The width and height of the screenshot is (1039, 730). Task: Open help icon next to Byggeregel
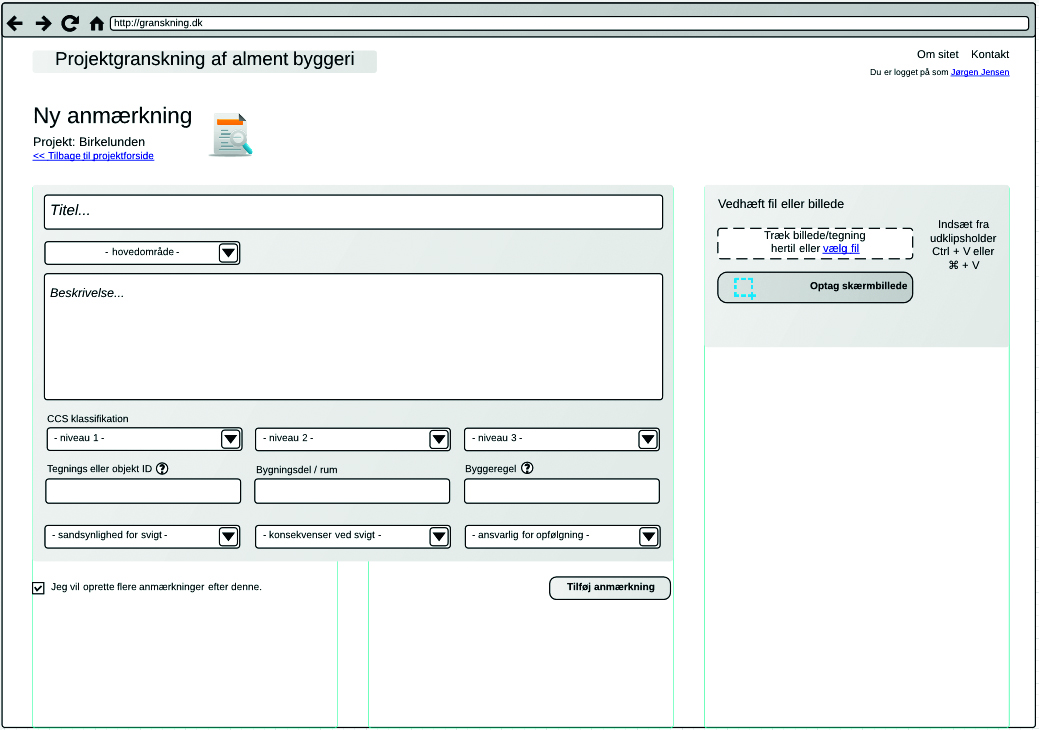pos(527,468)
